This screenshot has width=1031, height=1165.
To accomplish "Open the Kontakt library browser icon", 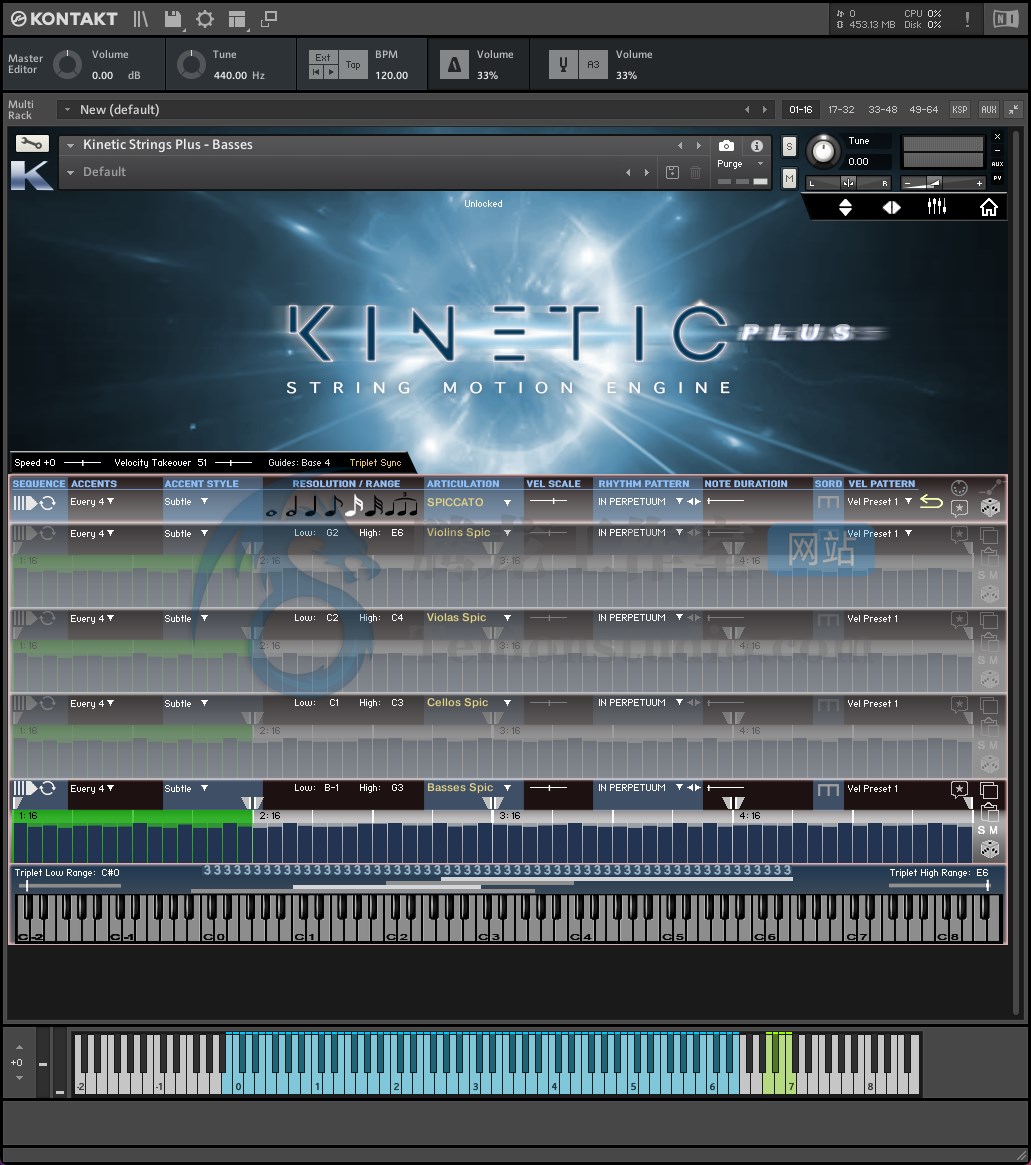I will (x=140, y=19).
